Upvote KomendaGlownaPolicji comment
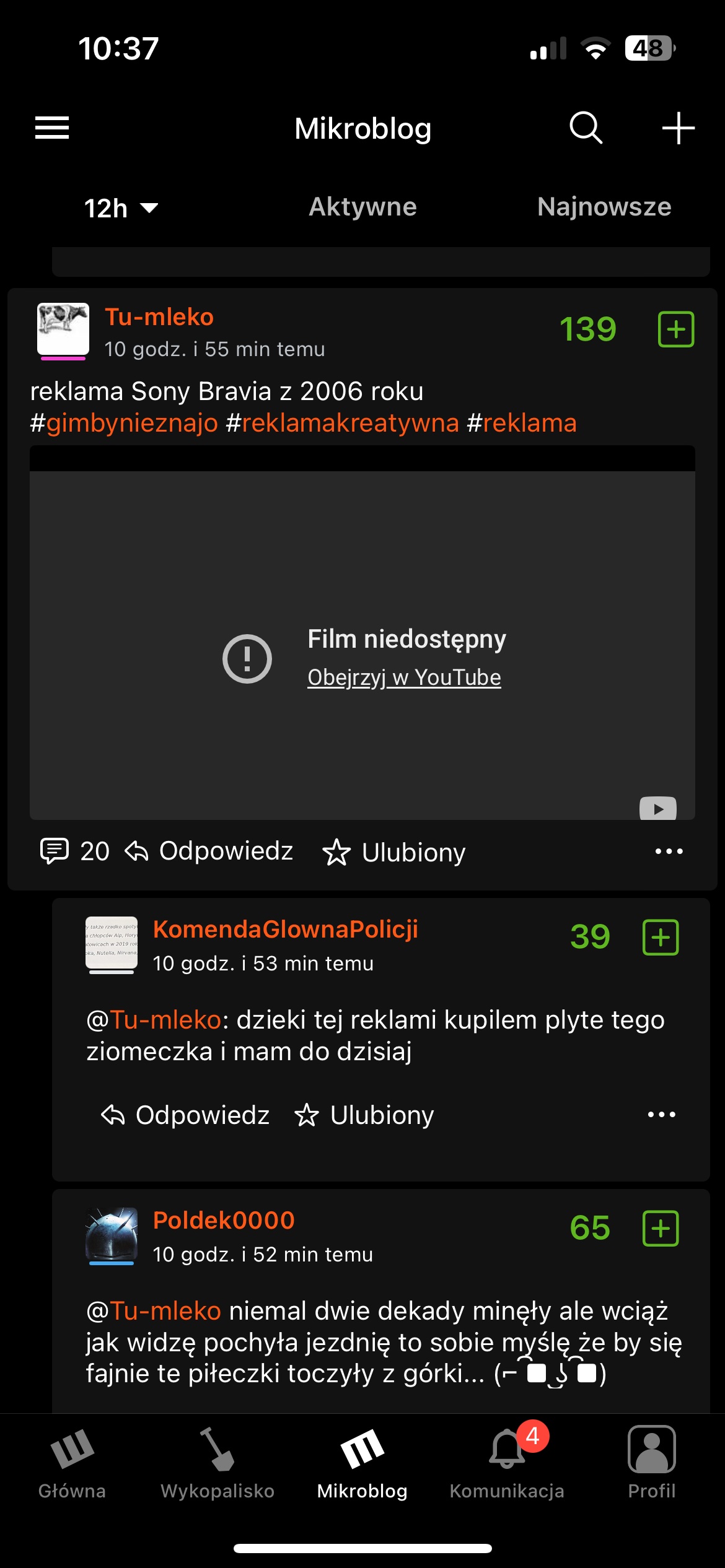725x1568 pixels. coord(661,937)
